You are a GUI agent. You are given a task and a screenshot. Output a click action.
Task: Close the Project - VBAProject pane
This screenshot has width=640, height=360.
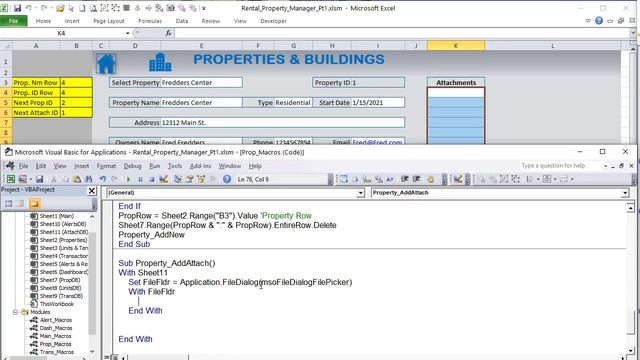(92, 191)
